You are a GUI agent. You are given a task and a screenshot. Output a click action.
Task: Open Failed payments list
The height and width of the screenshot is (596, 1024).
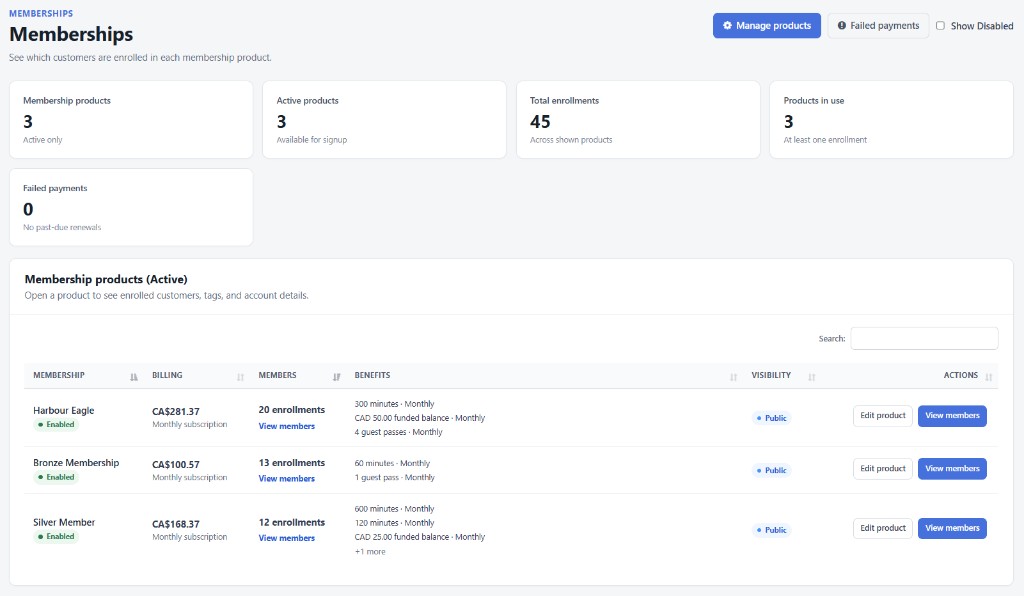click(x=878, y=25)
